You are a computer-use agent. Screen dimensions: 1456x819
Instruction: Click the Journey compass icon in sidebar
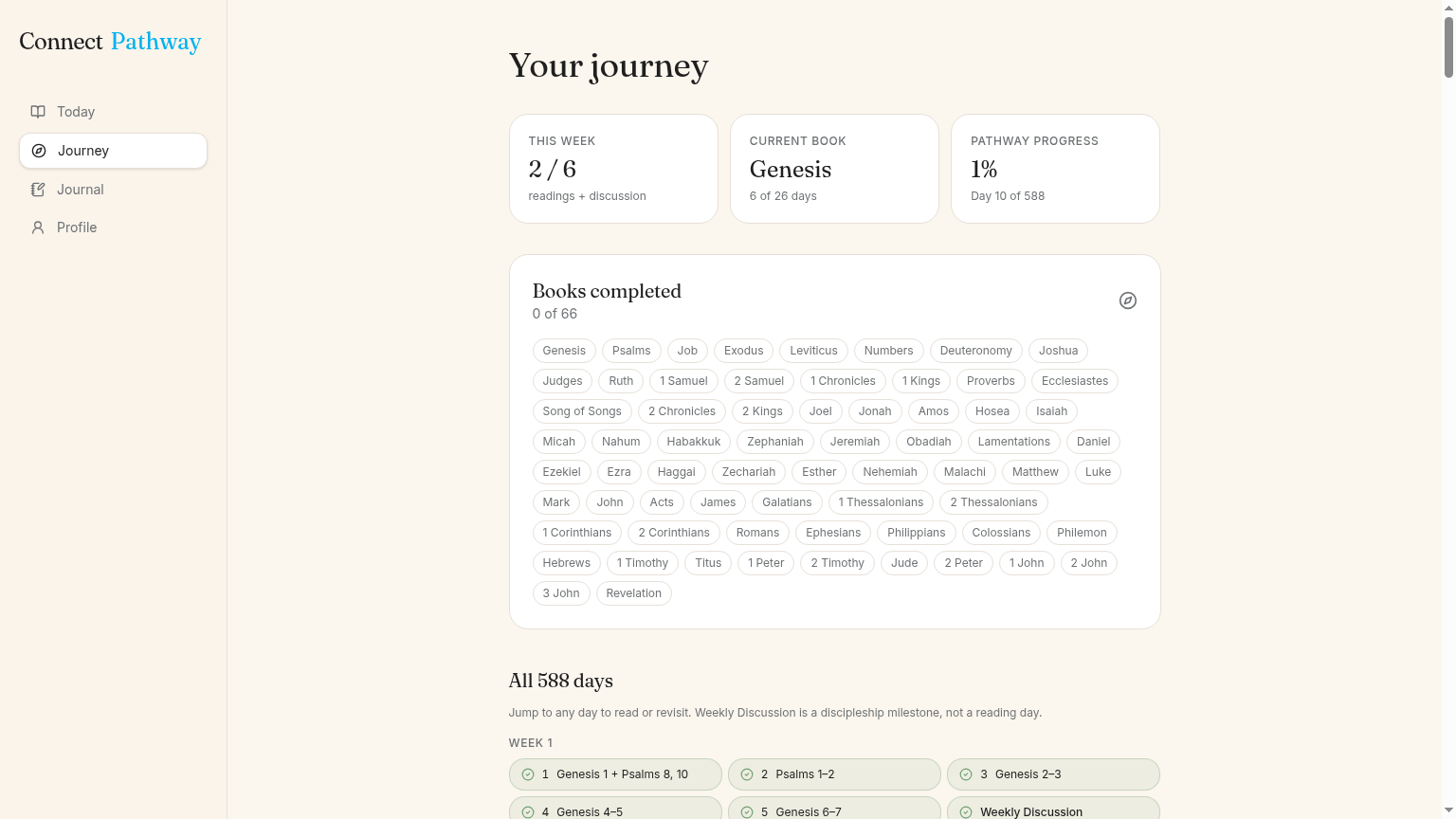pyautogui.click(x=39, y=151)
